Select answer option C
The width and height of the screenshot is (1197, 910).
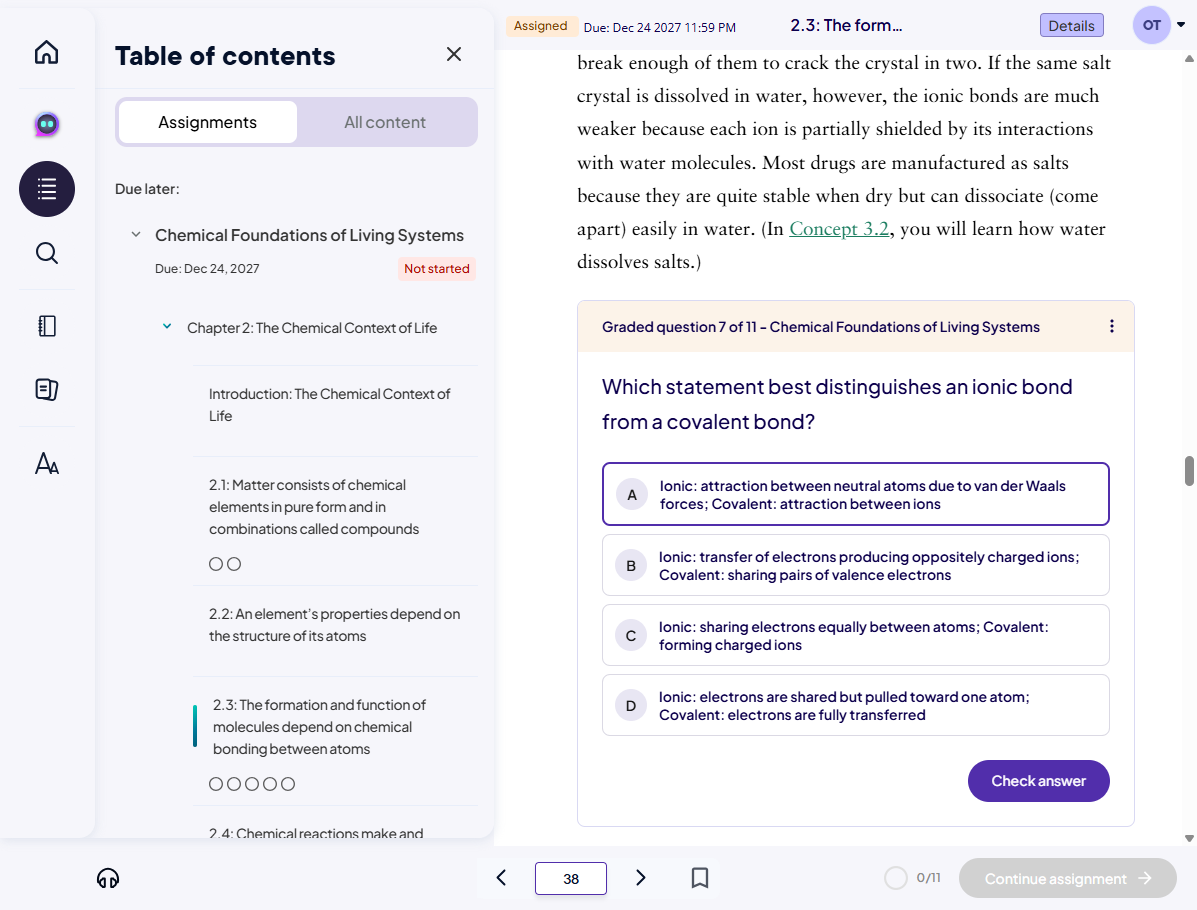click(x=855, y=635)
